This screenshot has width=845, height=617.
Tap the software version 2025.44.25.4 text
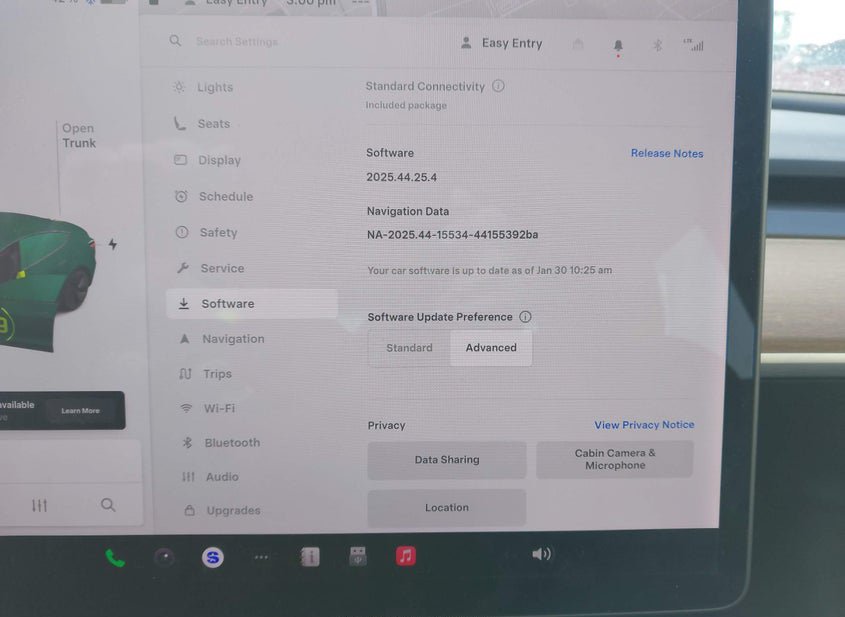pyautogui.click(x=401, y=177)
